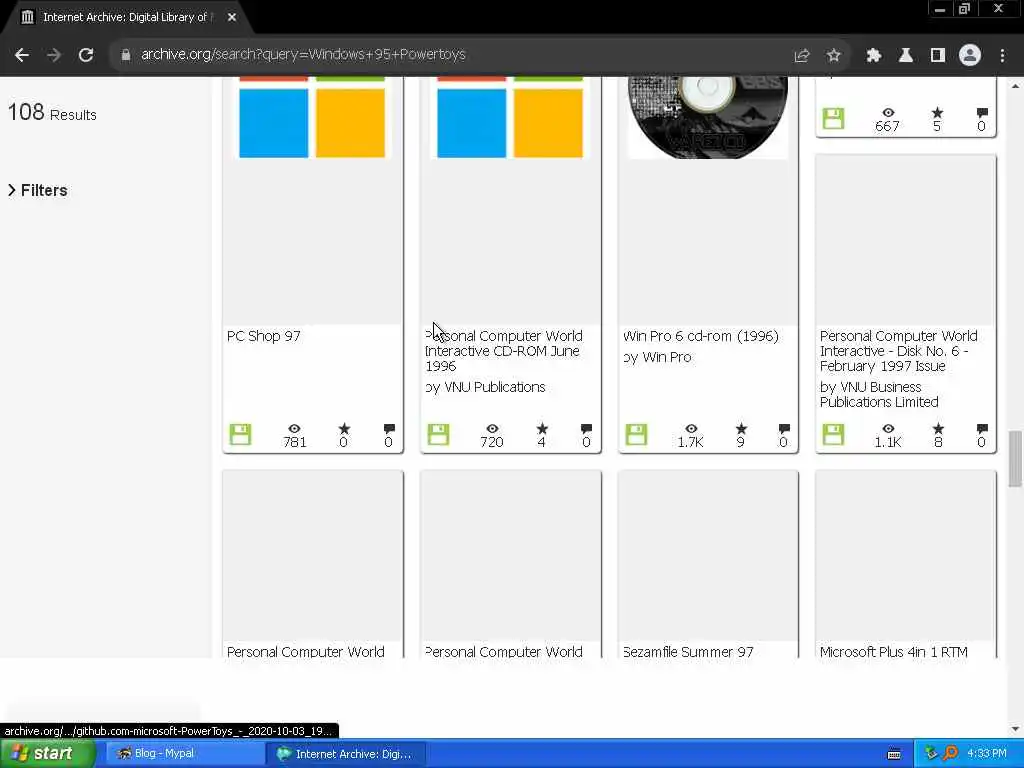Click the taskbar clock showing 4:33 PM
Screen dimensions: 1024x768
tap(987, 754)
